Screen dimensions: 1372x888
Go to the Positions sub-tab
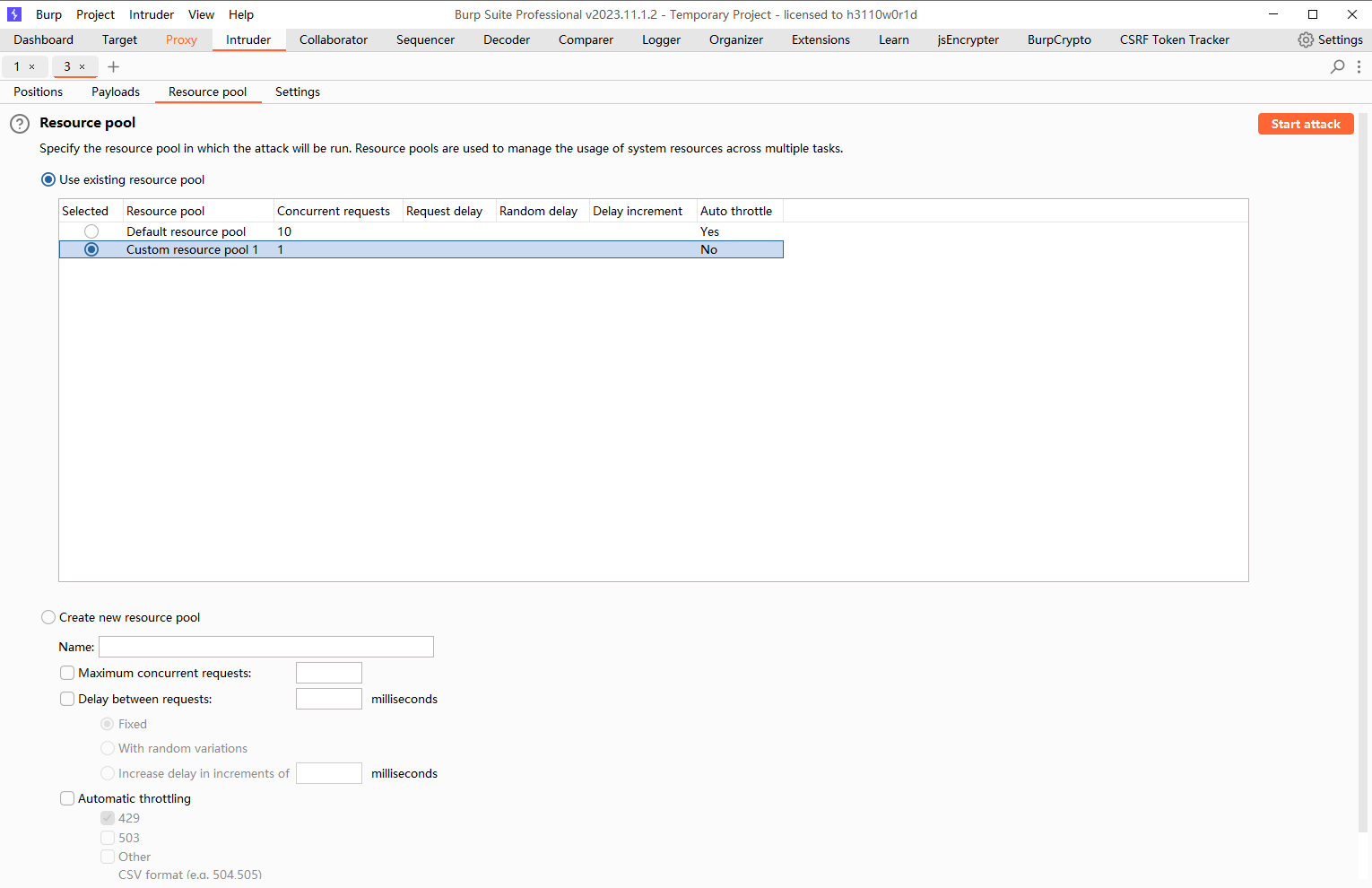[39, 91]
